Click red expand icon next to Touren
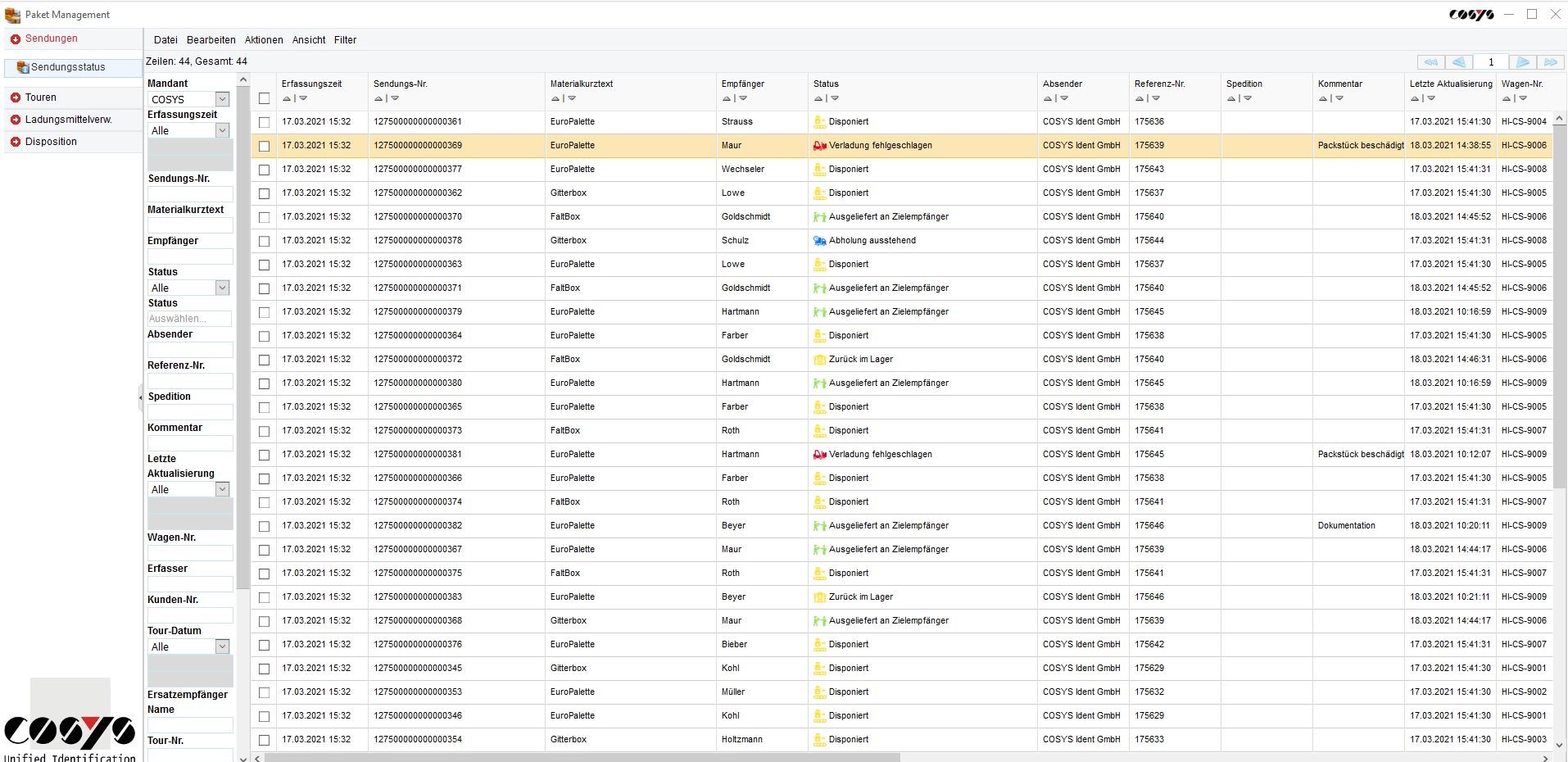Screen dimensions: 1568x762 click(15, 98)
